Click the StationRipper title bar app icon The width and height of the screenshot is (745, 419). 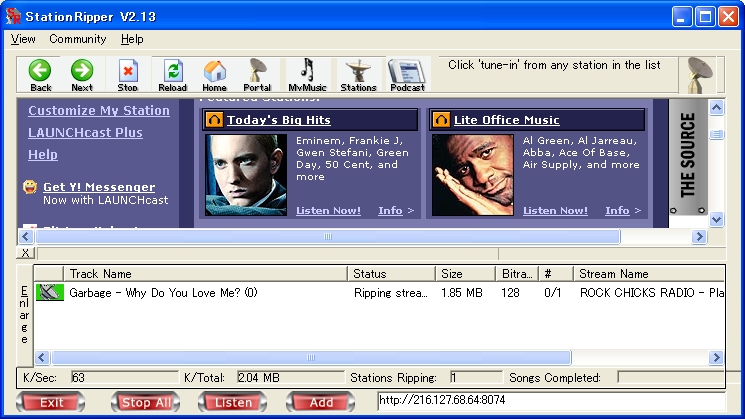[x=13, y=17]
